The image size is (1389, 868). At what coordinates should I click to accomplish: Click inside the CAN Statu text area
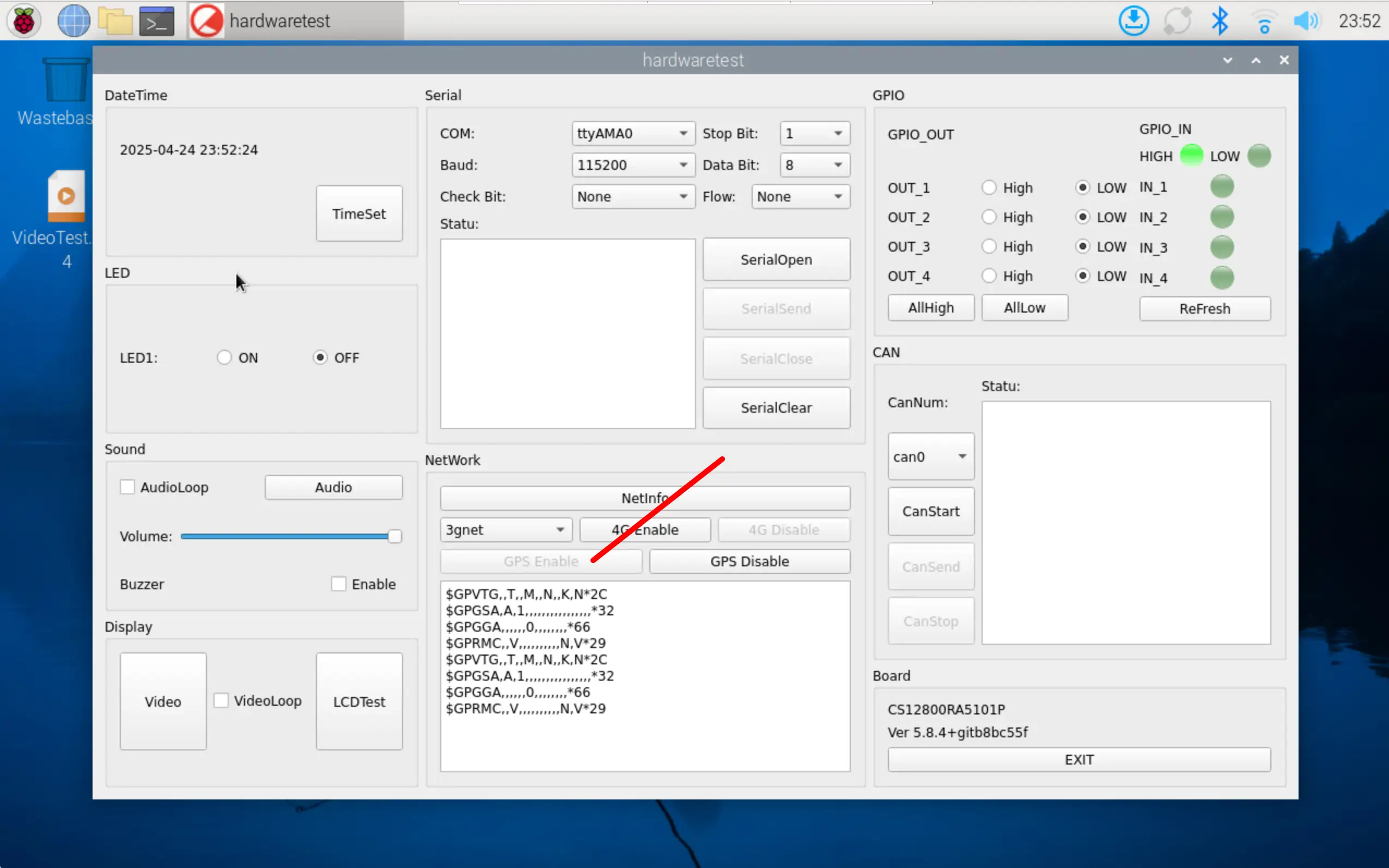[x=1125, y=522]
